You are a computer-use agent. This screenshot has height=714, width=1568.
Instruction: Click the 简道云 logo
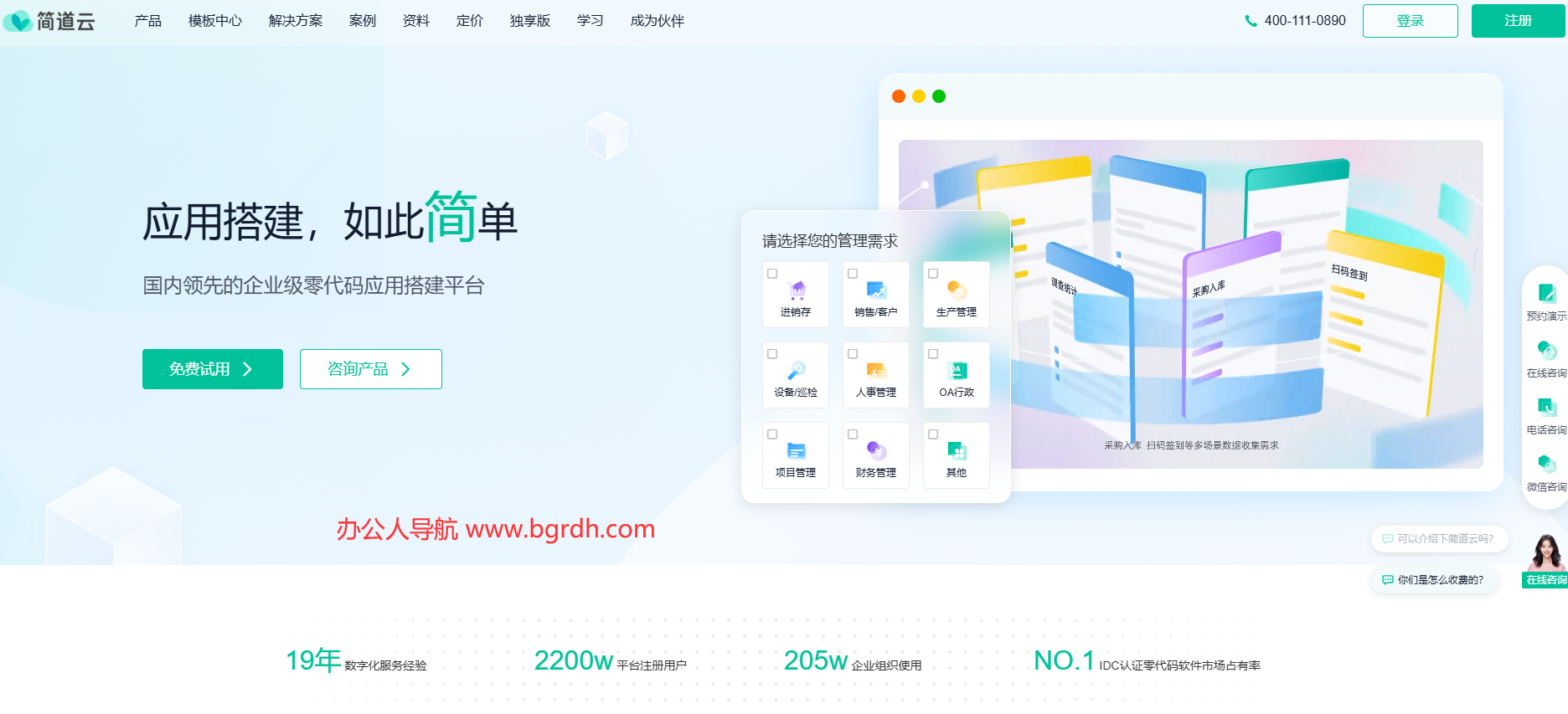coord(49,21)
